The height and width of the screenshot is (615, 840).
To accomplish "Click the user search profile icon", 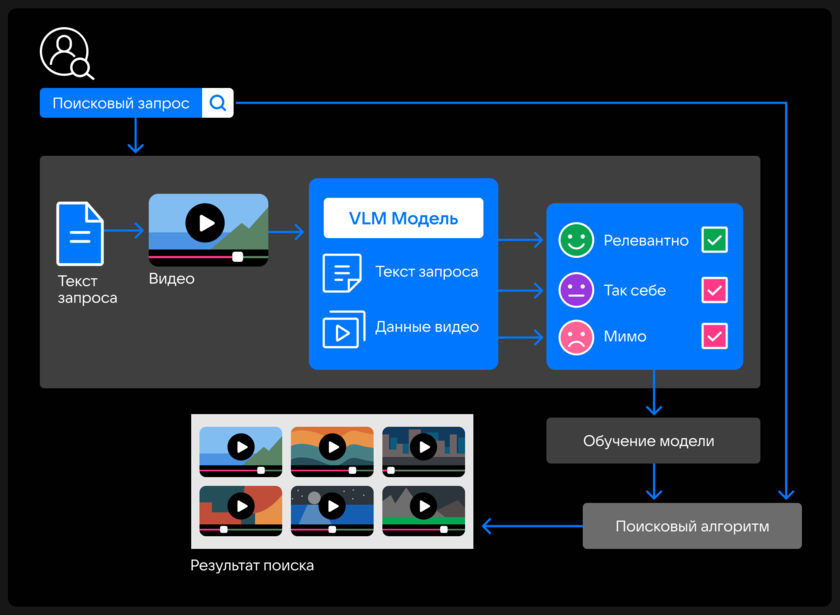I will pos(66,53).
